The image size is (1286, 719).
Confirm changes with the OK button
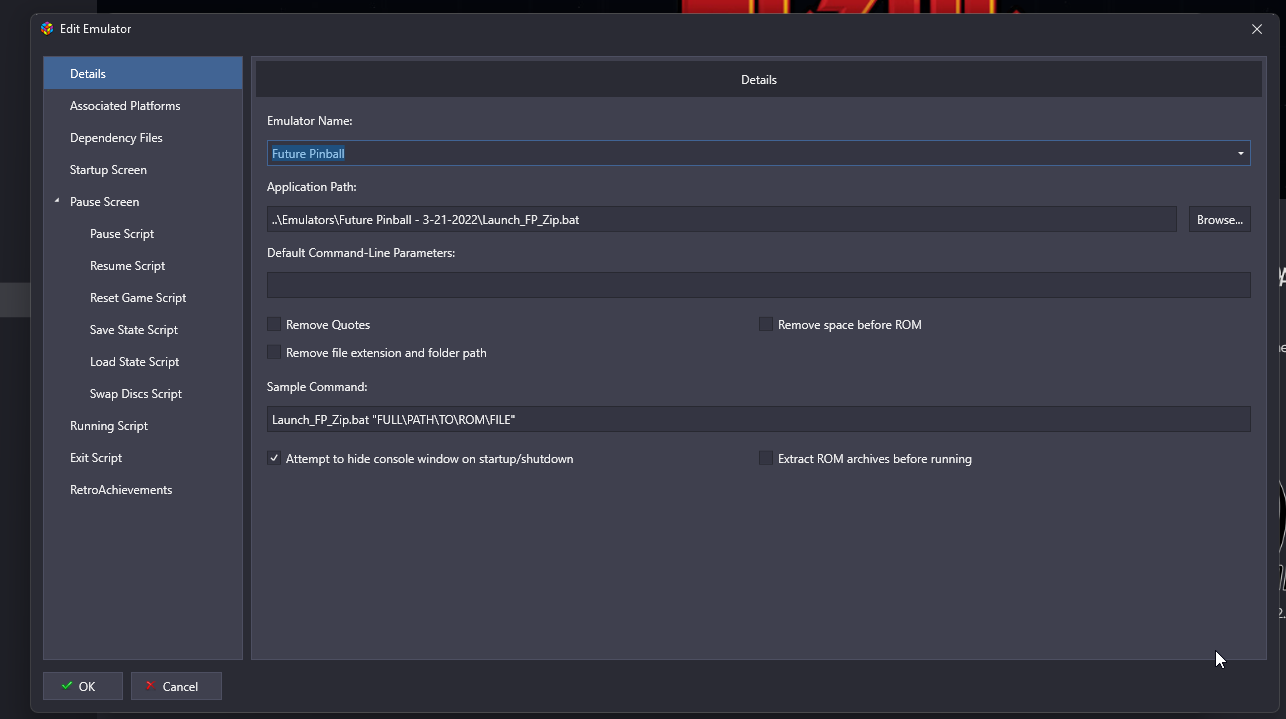point(83,686)
